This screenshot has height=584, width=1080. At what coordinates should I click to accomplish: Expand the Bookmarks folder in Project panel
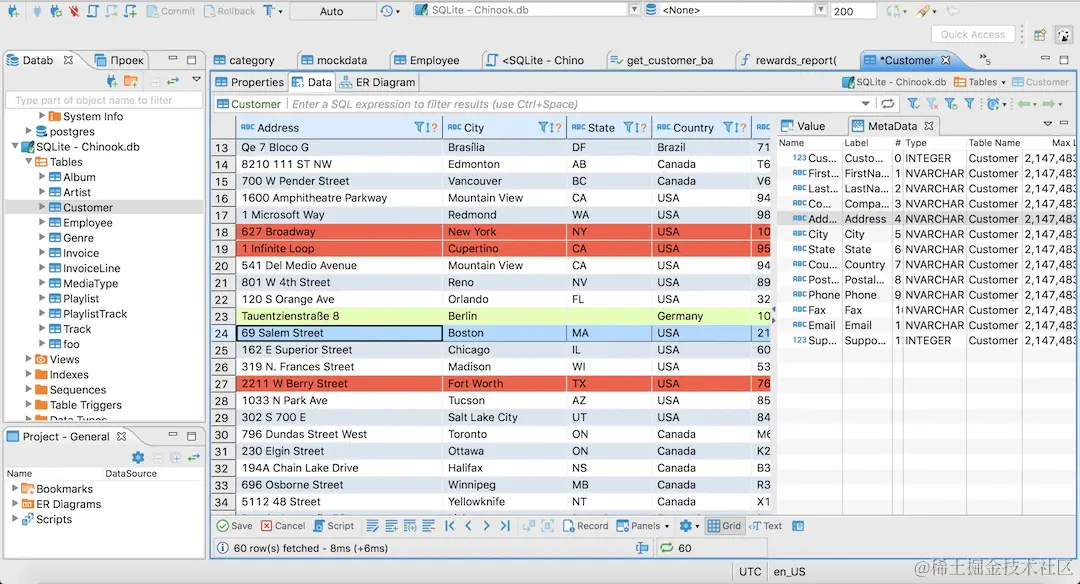click(x=14, y=488)
